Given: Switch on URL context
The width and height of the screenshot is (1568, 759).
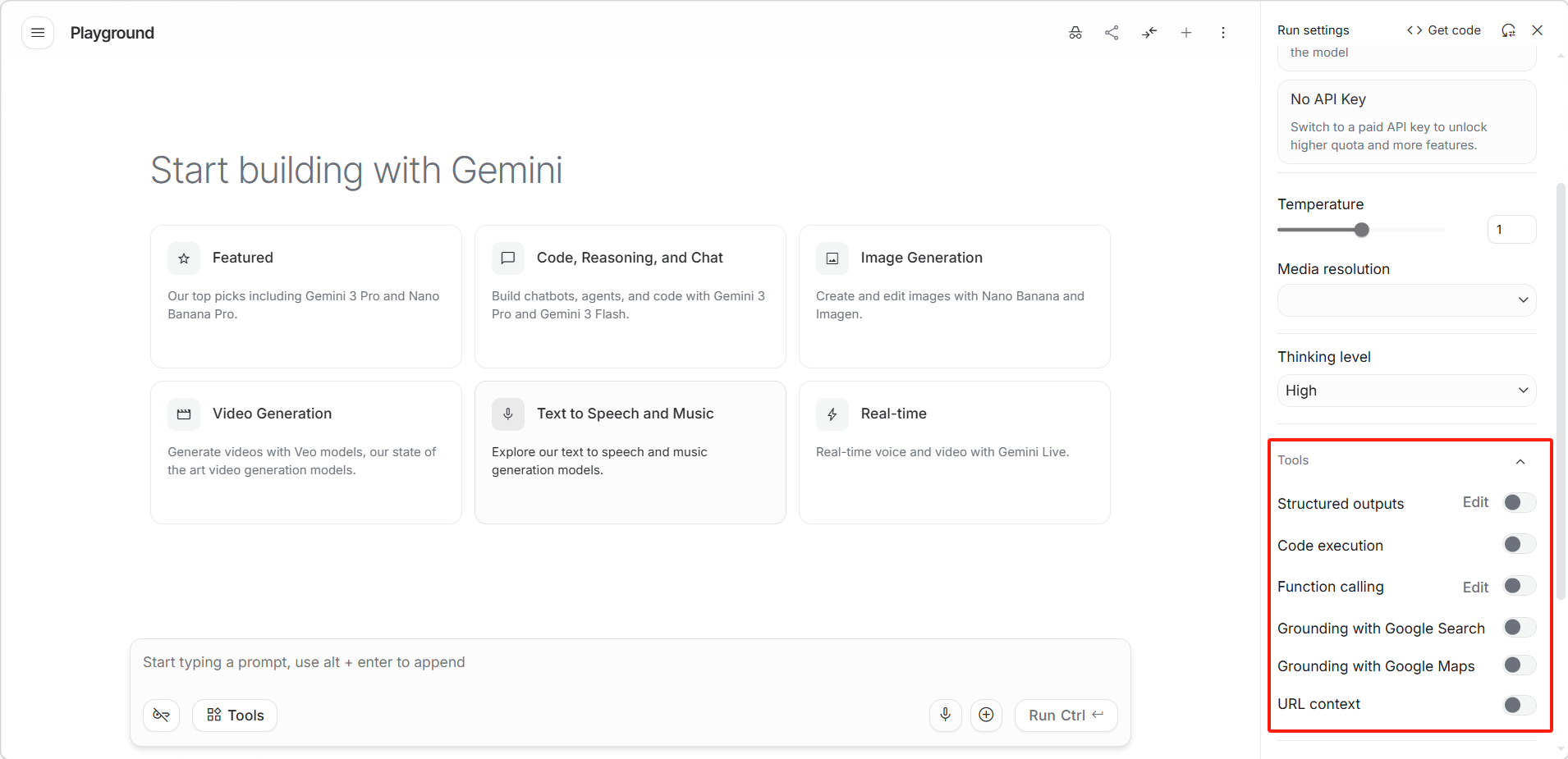Looking at the screenshot, I should coord(1520,704).
